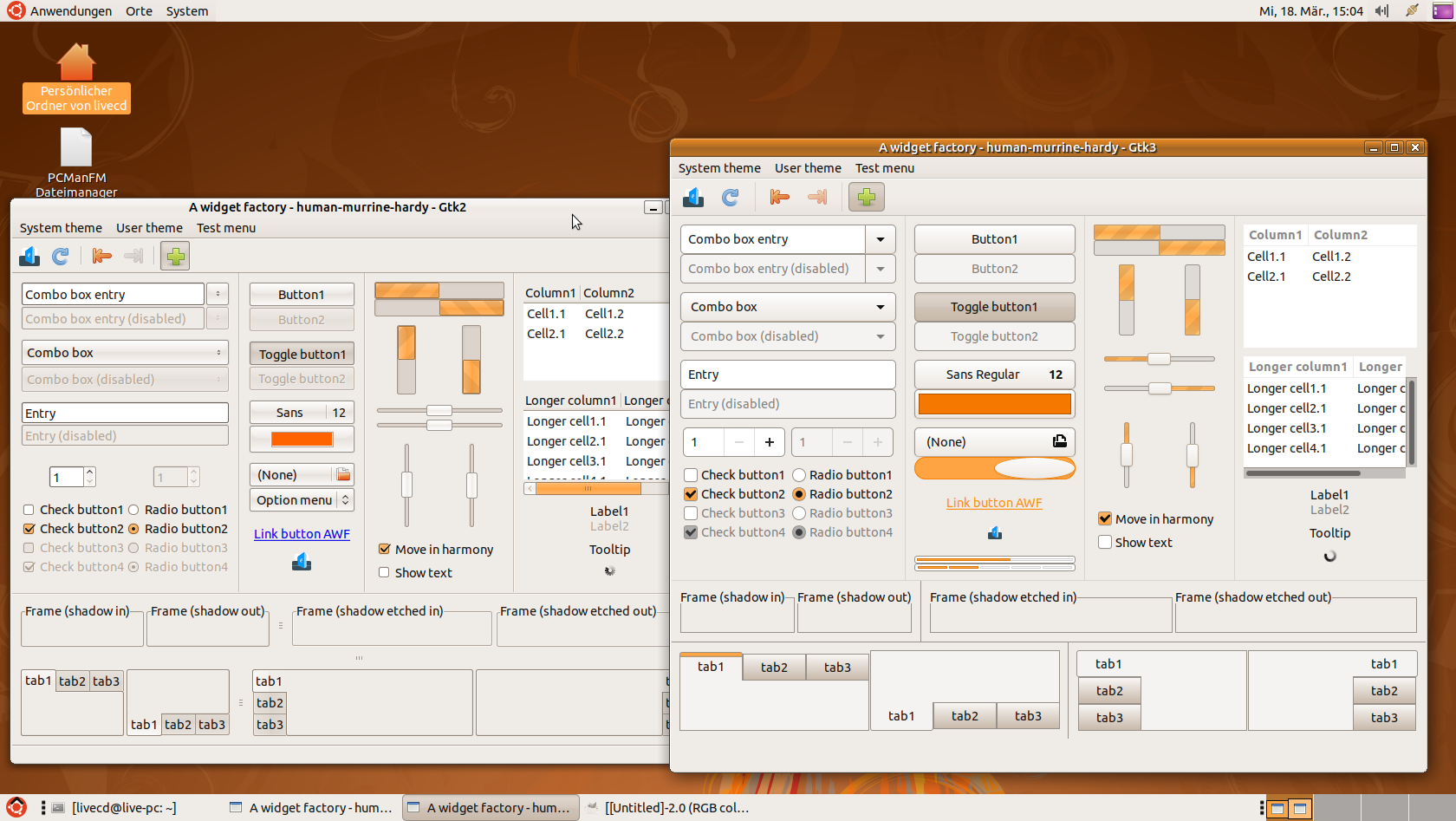This screenshot has height=821, width=1456.
Task: Click Toggle button1 in the Gtk3 window
Action: pos(995,307)
